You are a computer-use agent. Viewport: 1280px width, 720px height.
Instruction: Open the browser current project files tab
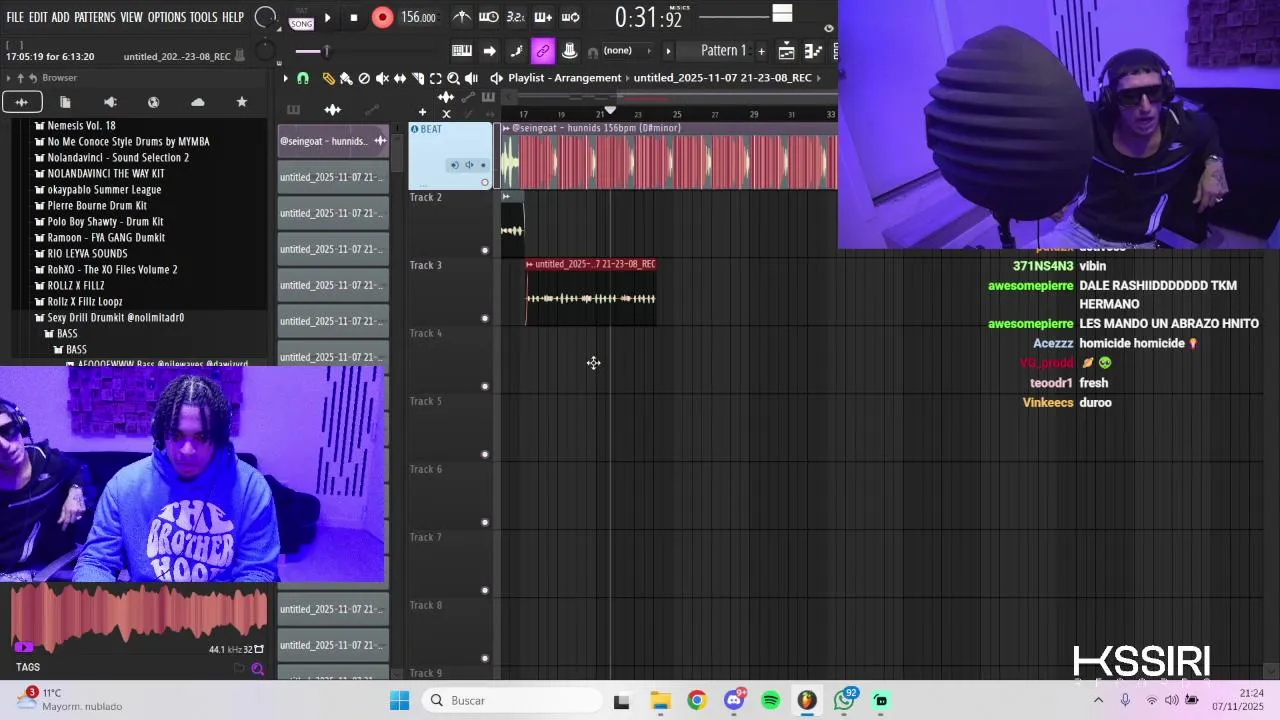(65, 102)
